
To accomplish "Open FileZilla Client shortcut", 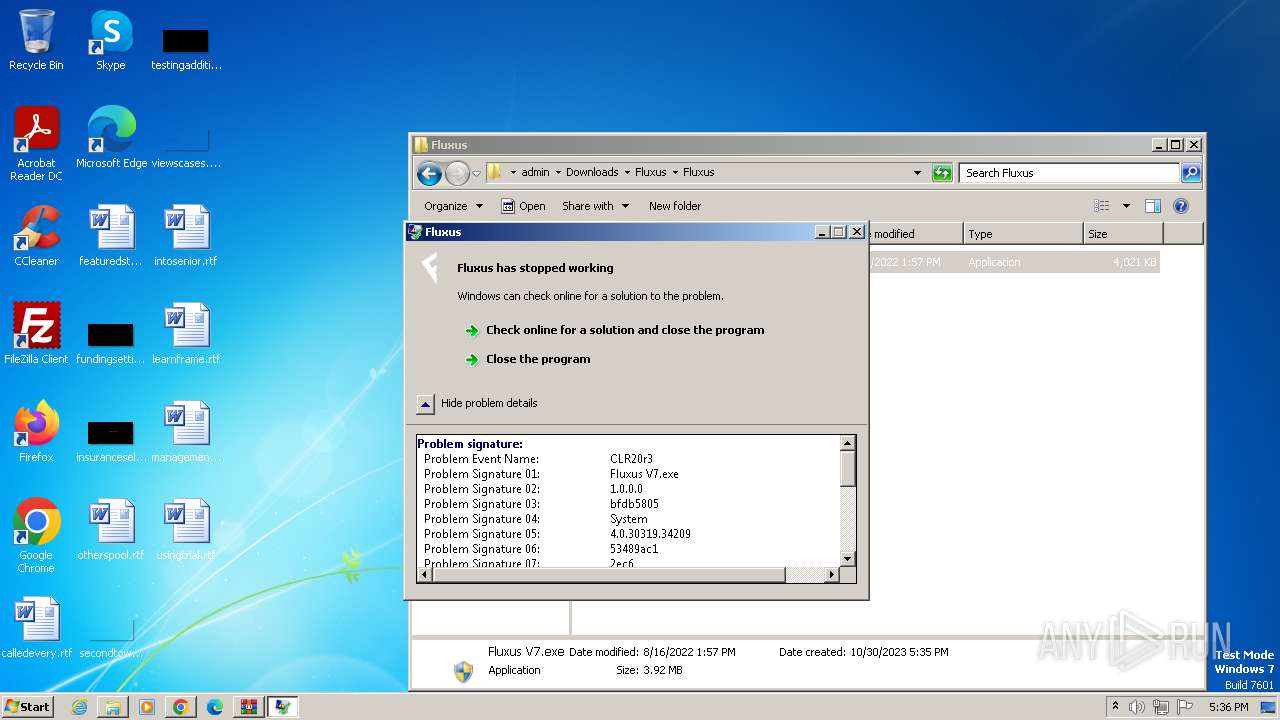I will pos(36,334).
